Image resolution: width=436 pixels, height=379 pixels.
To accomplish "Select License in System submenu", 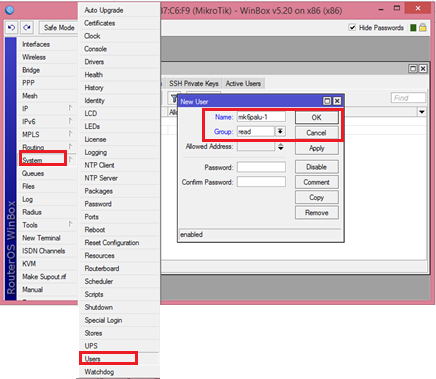I will [x=118, y=139].
